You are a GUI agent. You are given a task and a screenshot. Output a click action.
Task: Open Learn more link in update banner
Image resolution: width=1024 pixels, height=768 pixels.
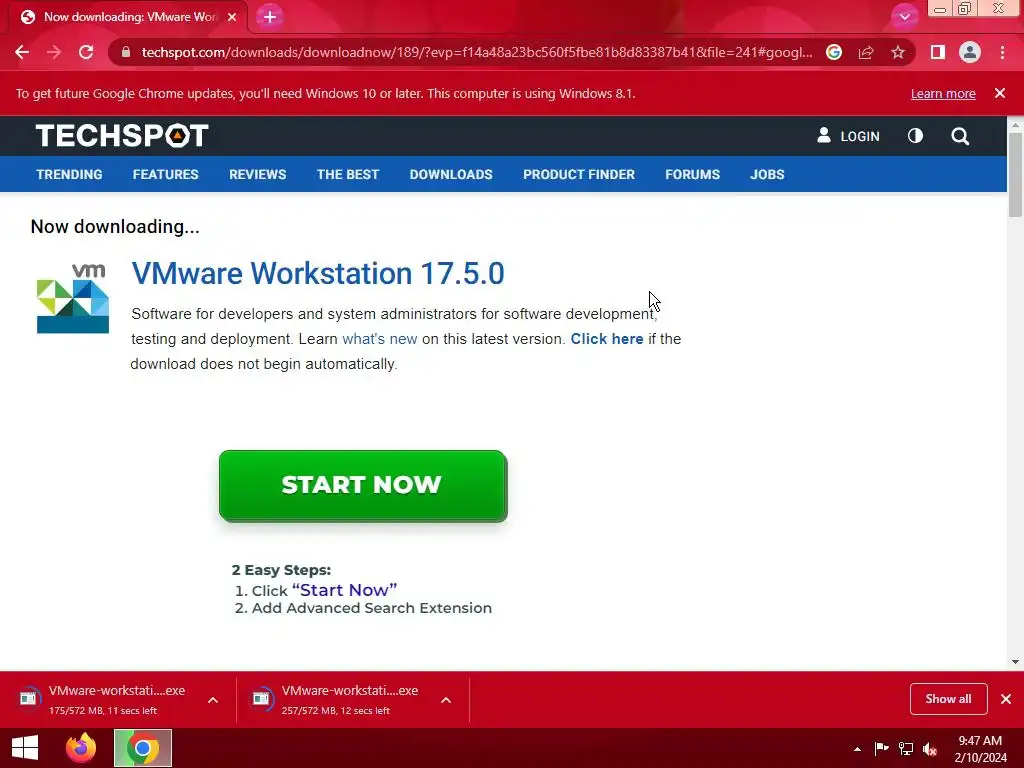click(943, 93)
